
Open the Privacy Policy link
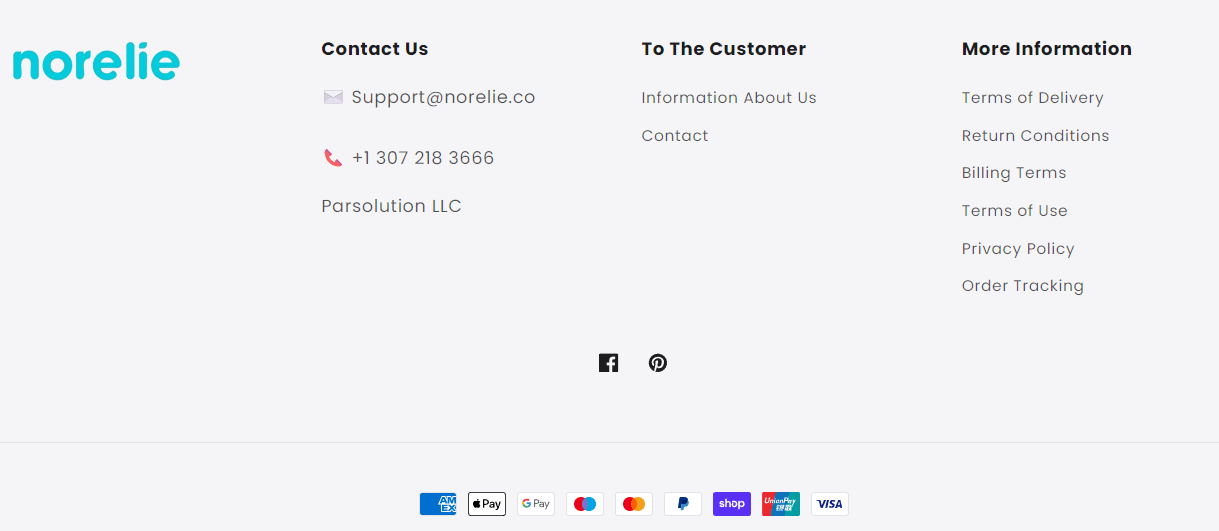1018,249
